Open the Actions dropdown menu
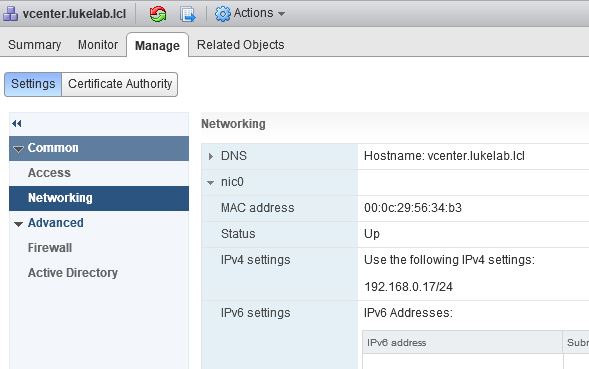 249,13
